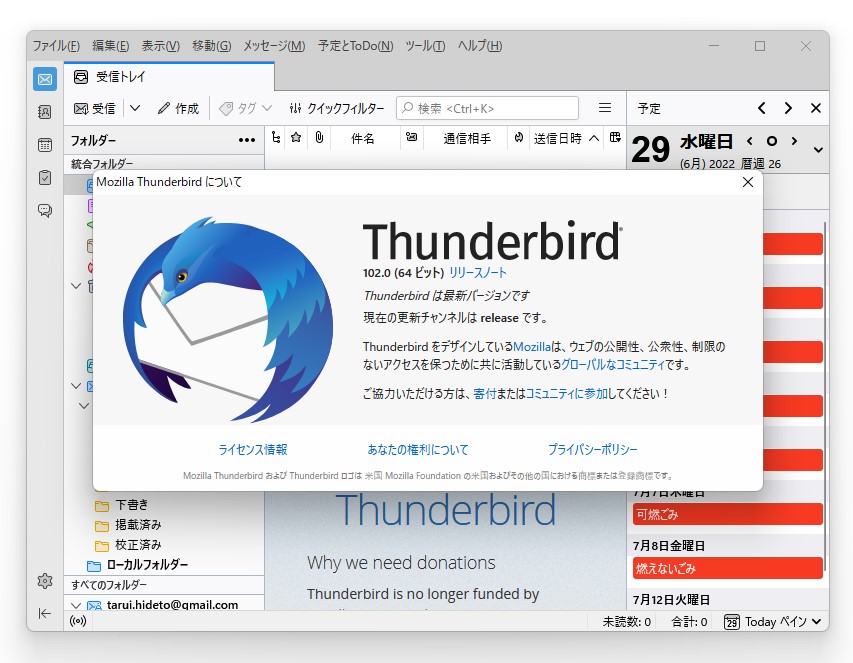This screenshot has height=663, width=853.
Task: Collapse the spaces toolbar with the arrow icon
Action: pyautogui.click(x=44, y=613)
